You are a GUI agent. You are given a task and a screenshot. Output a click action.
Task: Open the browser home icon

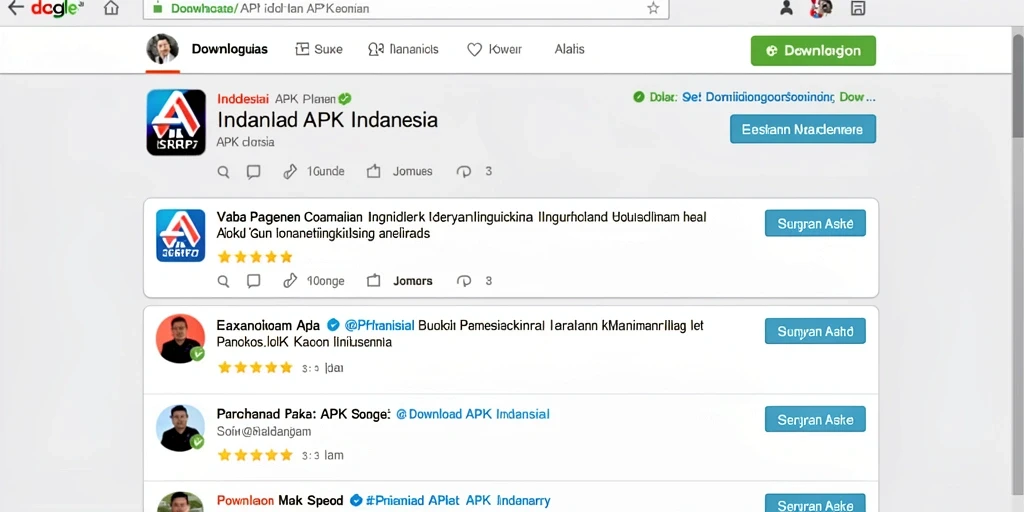(112, 8)
